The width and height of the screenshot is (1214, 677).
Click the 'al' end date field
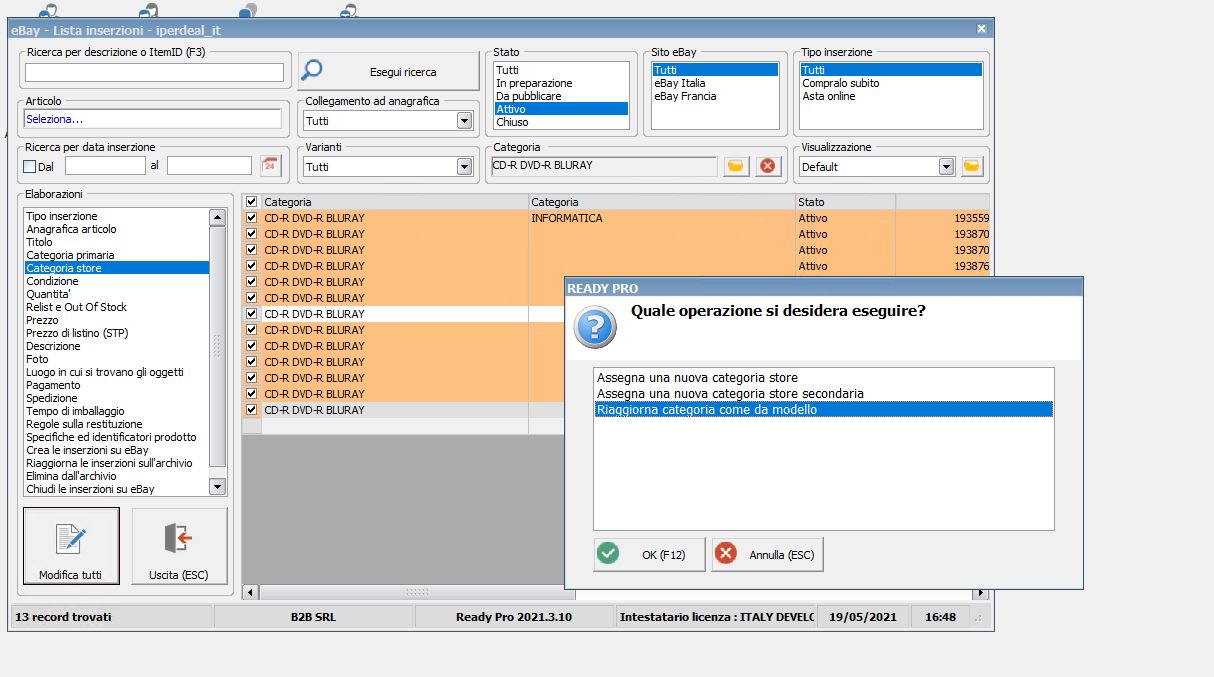coord(209,165)
